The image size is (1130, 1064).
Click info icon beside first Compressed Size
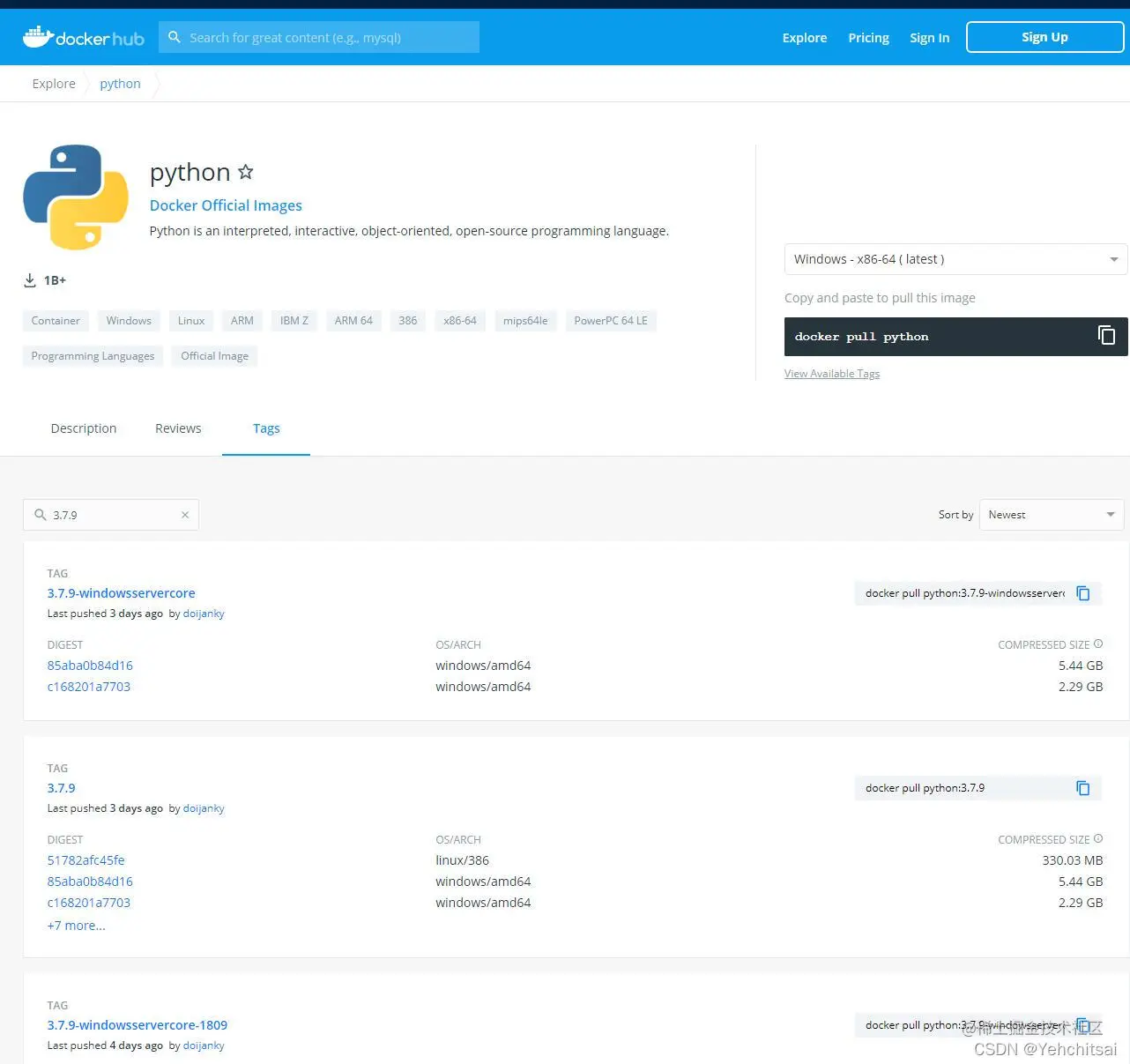coord(1098,644)
